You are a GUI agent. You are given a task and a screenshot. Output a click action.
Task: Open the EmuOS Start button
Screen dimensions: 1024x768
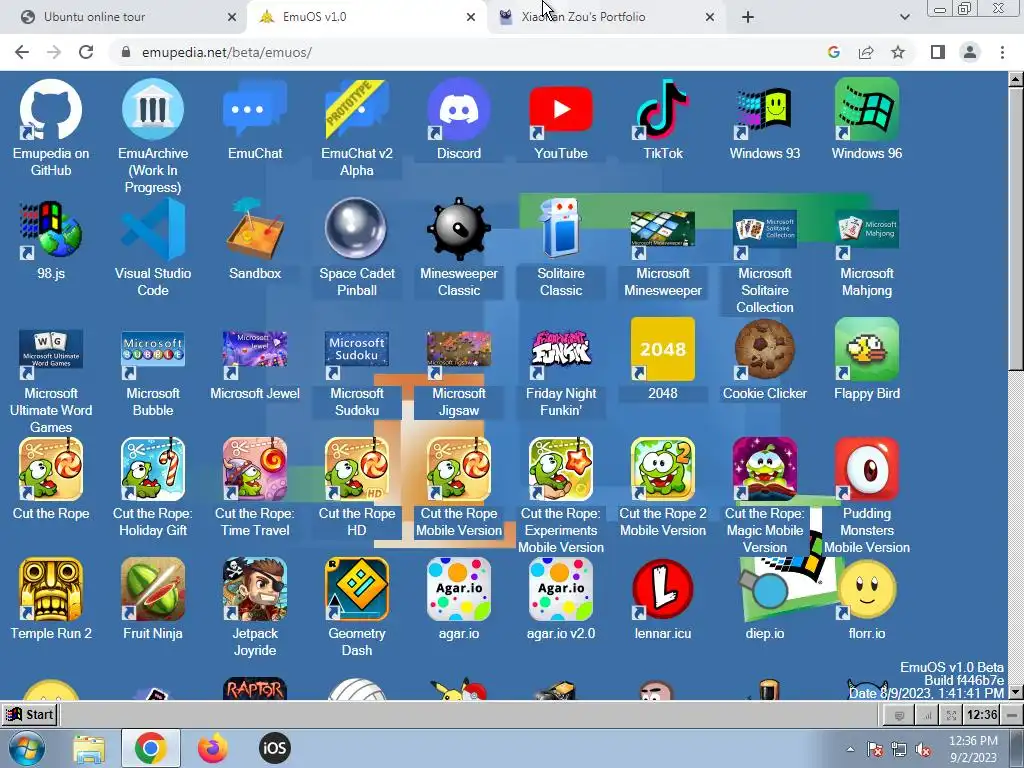(30, 714)
